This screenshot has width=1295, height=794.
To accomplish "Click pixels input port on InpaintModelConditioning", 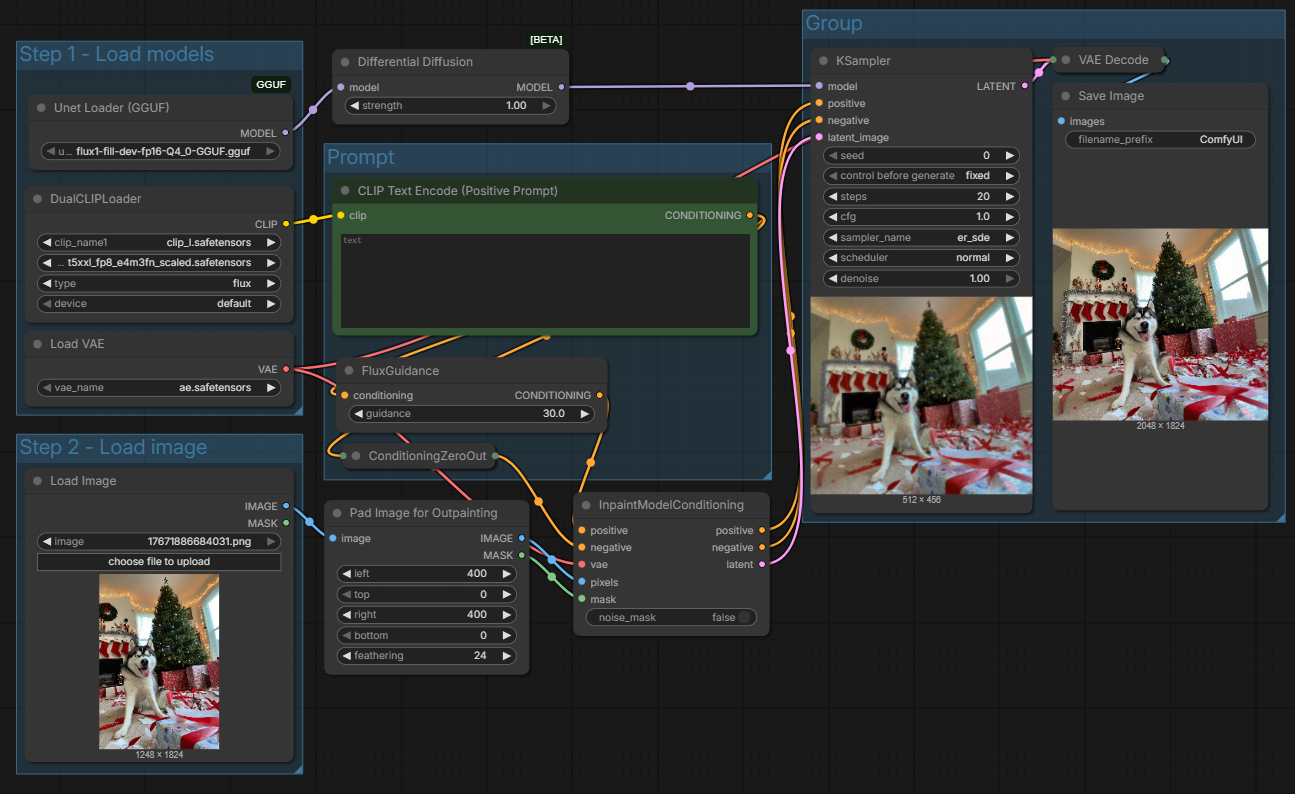I will (x=582, y=582).
